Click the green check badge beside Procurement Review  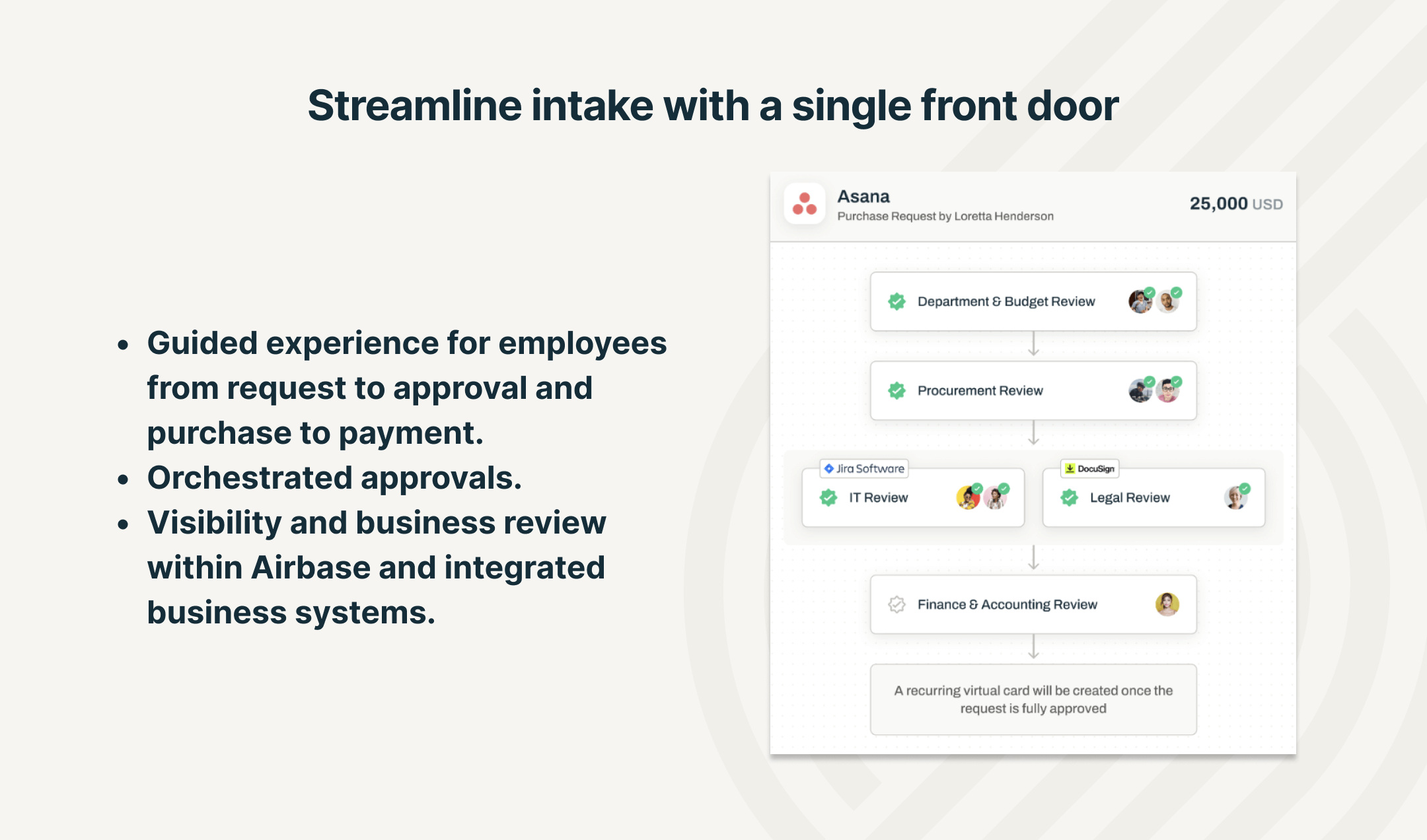pyautogui.click(x=896, y=391)
